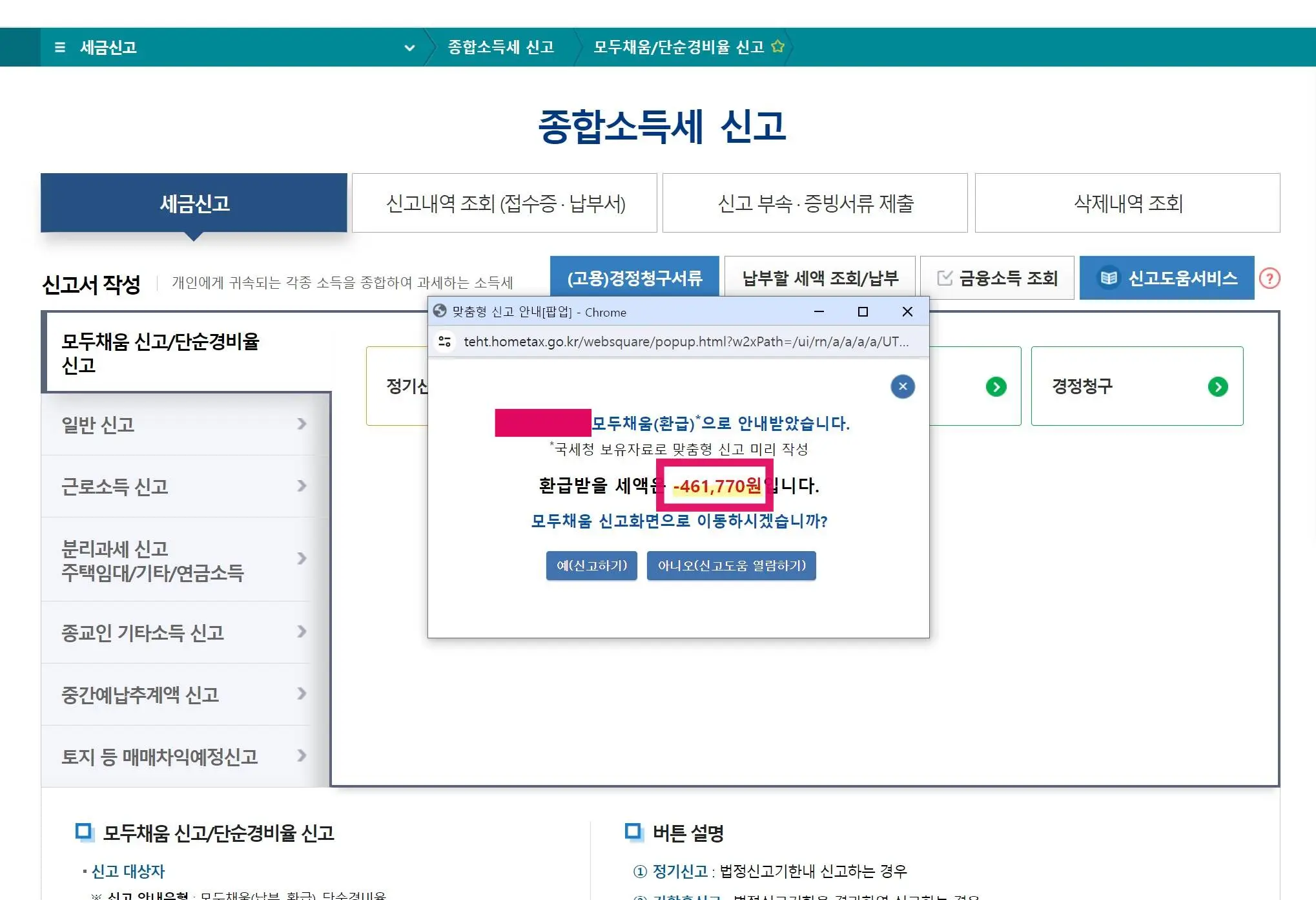This screenshot has width=1316, height=900.
Task: Click the site info icon in popup address bar
Action: coord(444,341)
